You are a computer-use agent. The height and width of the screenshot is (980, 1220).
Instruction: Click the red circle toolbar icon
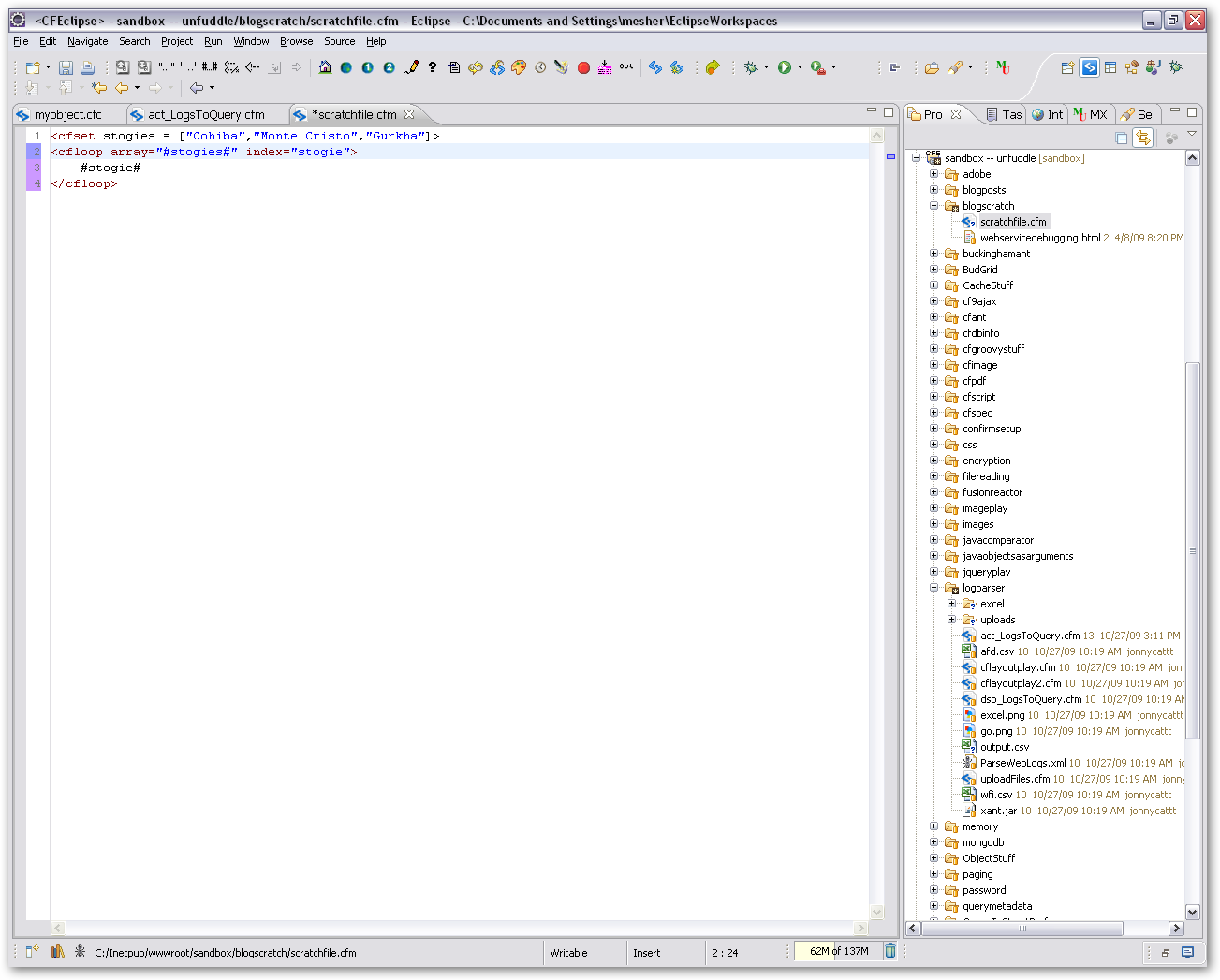[583, 67]
